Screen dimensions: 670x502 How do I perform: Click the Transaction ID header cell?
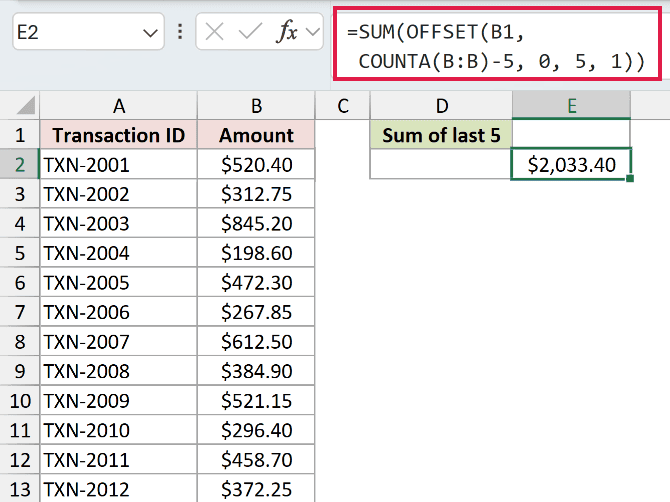[118, 135]
